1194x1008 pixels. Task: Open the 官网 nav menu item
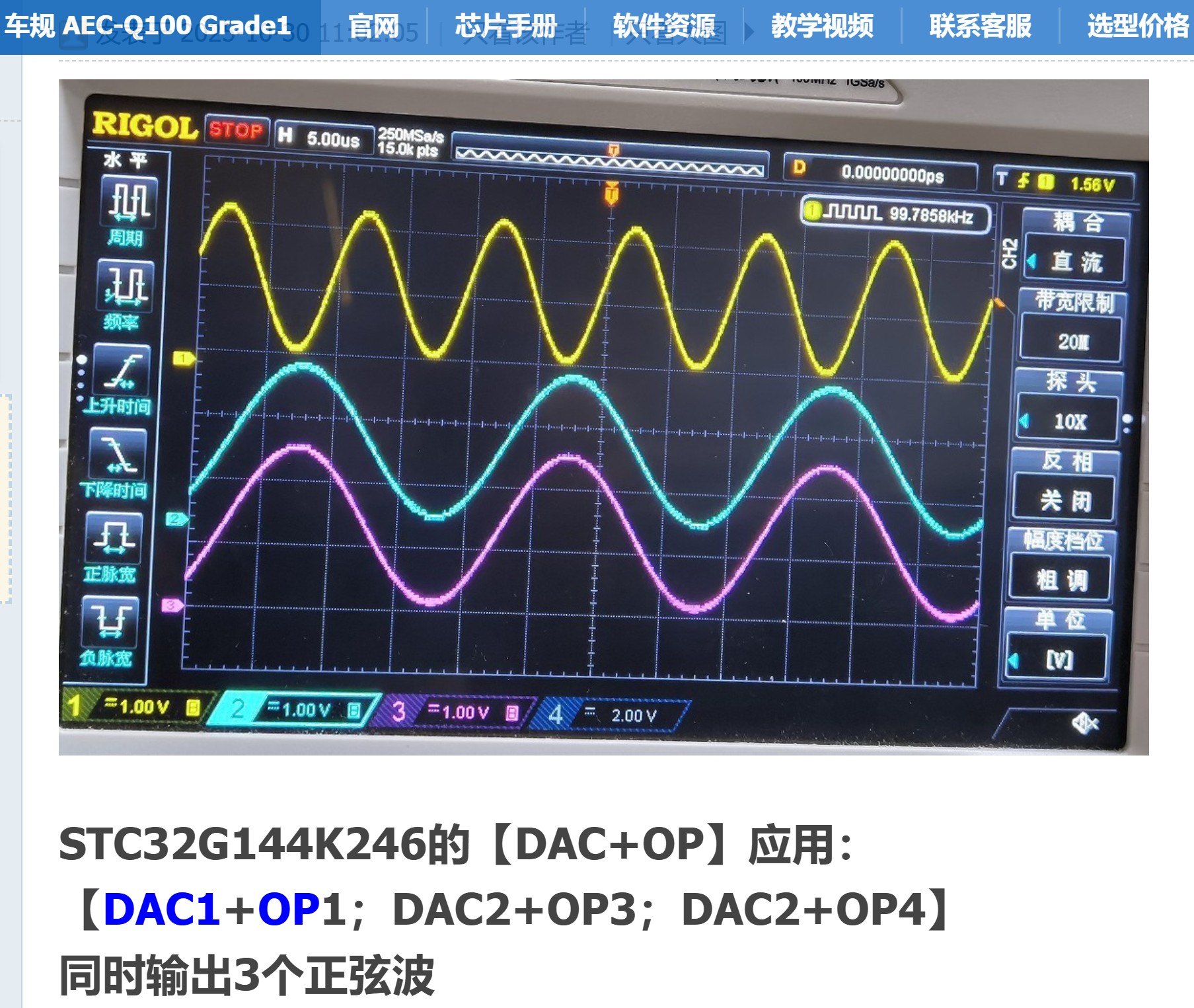[374, 26]
